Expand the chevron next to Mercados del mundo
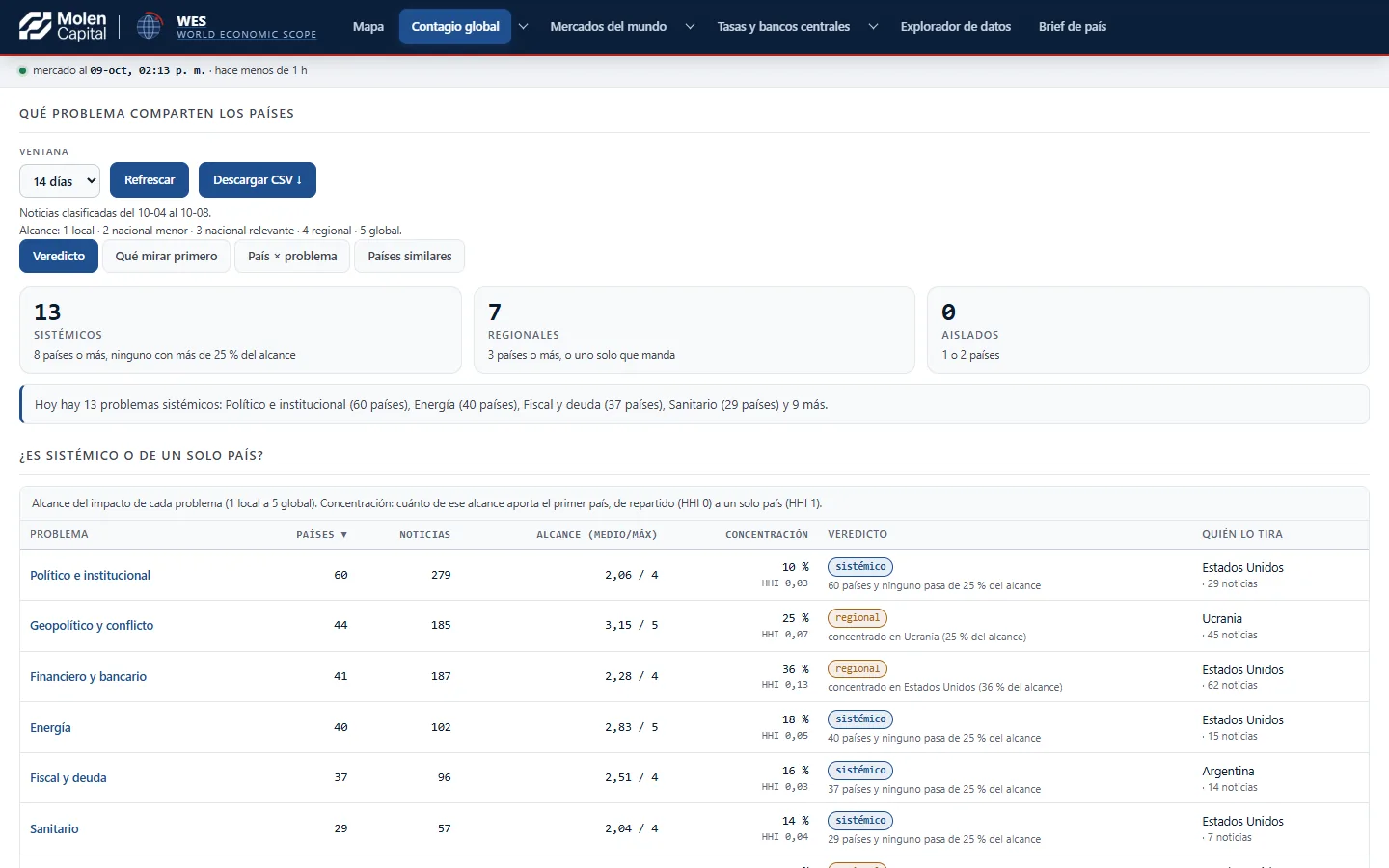 690,27
